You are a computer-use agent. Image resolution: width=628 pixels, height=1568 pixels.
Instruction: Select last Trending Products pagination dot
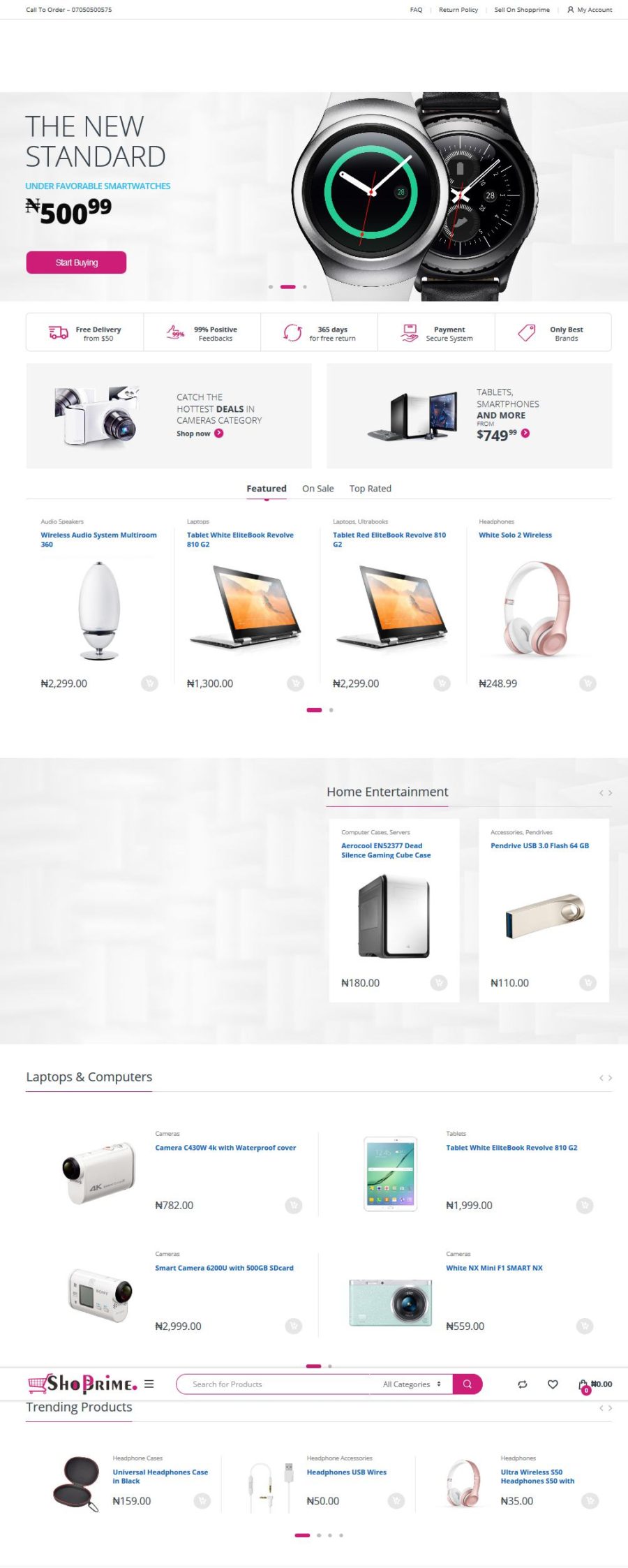(341, 1535)
